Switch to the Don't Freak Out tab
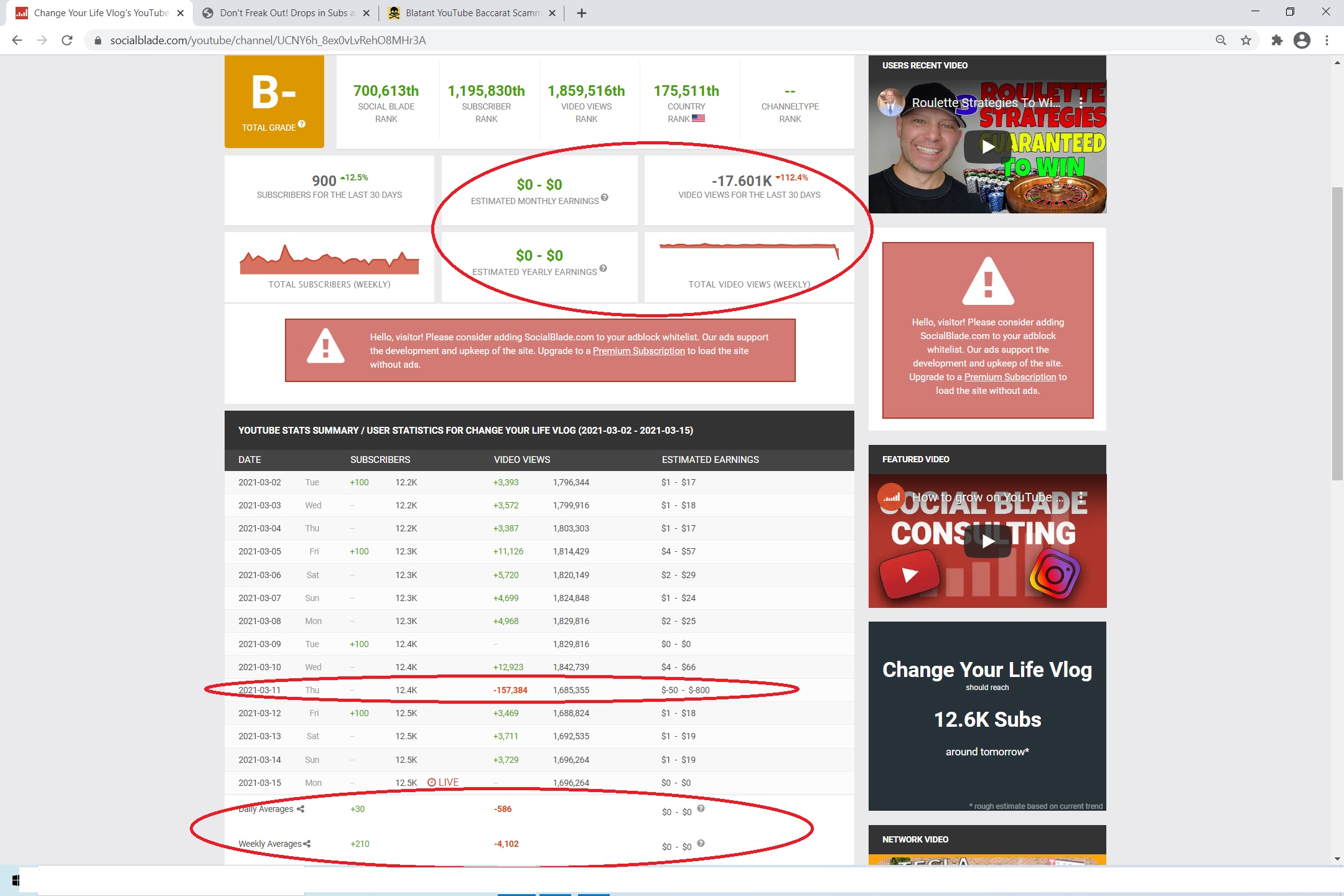 click(286, 13)
